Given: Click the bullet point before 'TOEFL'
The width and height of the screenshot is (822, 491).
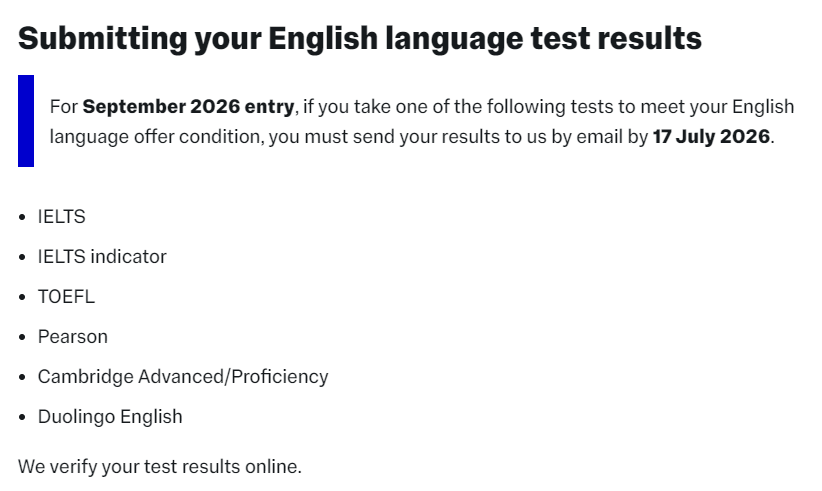Looking at the screenshot, I should click(22, 297).
